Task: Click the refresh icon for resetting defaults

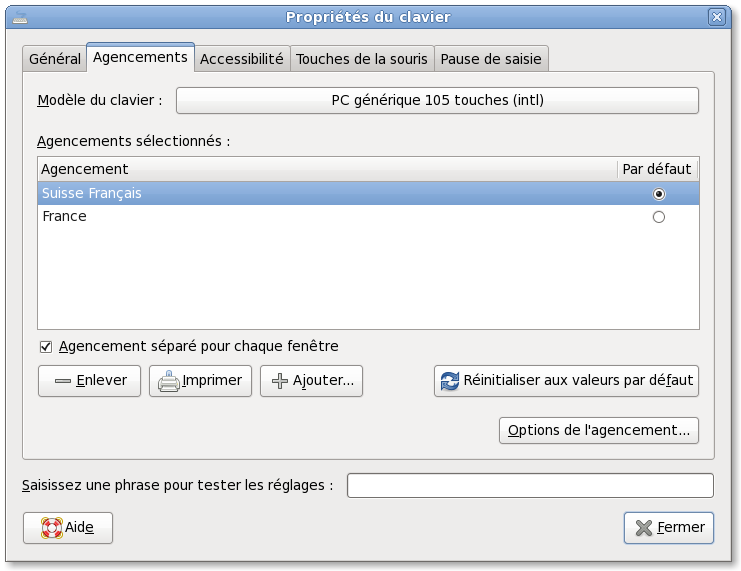Action: 450,381
